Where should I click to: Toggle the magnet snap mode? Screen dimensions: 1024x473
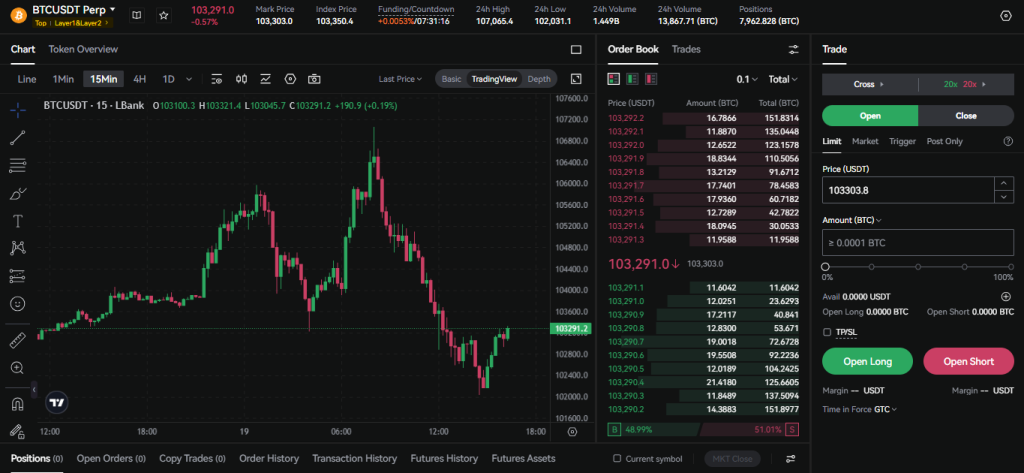coord(18,404)
